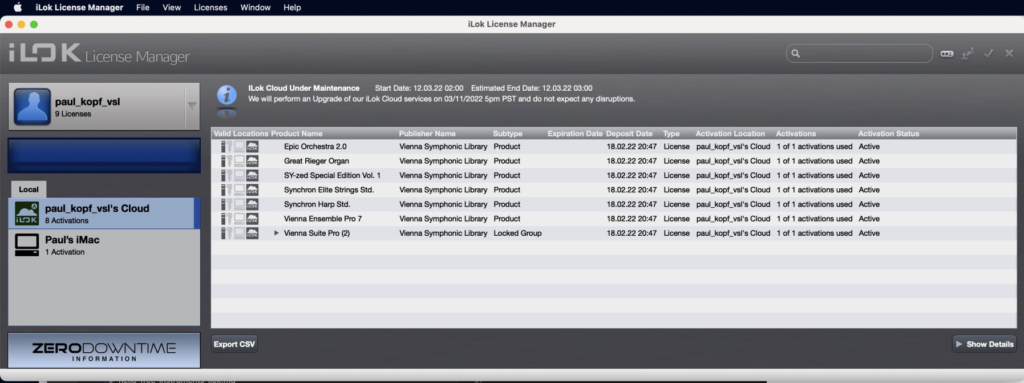Click 'Active' status in Epic Orchestra row
Image resolution: width=1024 pixels, height=383 pixels.
869,146
